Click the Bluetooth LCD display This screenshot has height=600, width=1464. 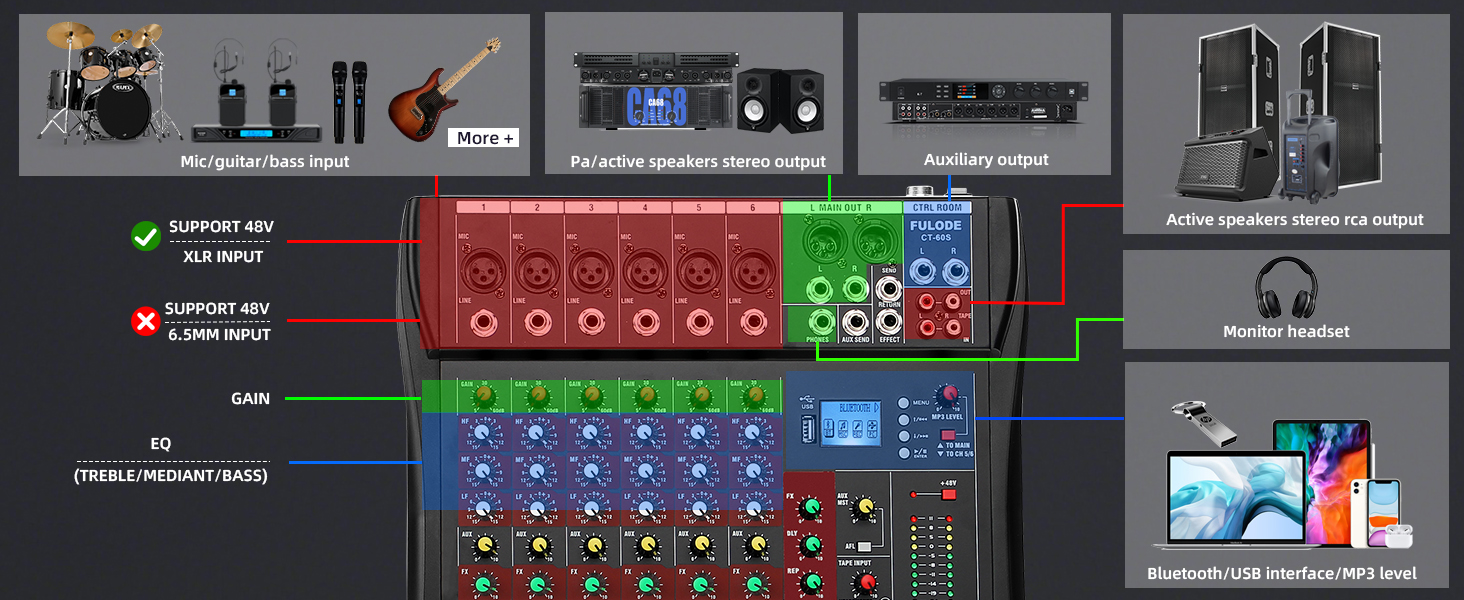[852, 422]
